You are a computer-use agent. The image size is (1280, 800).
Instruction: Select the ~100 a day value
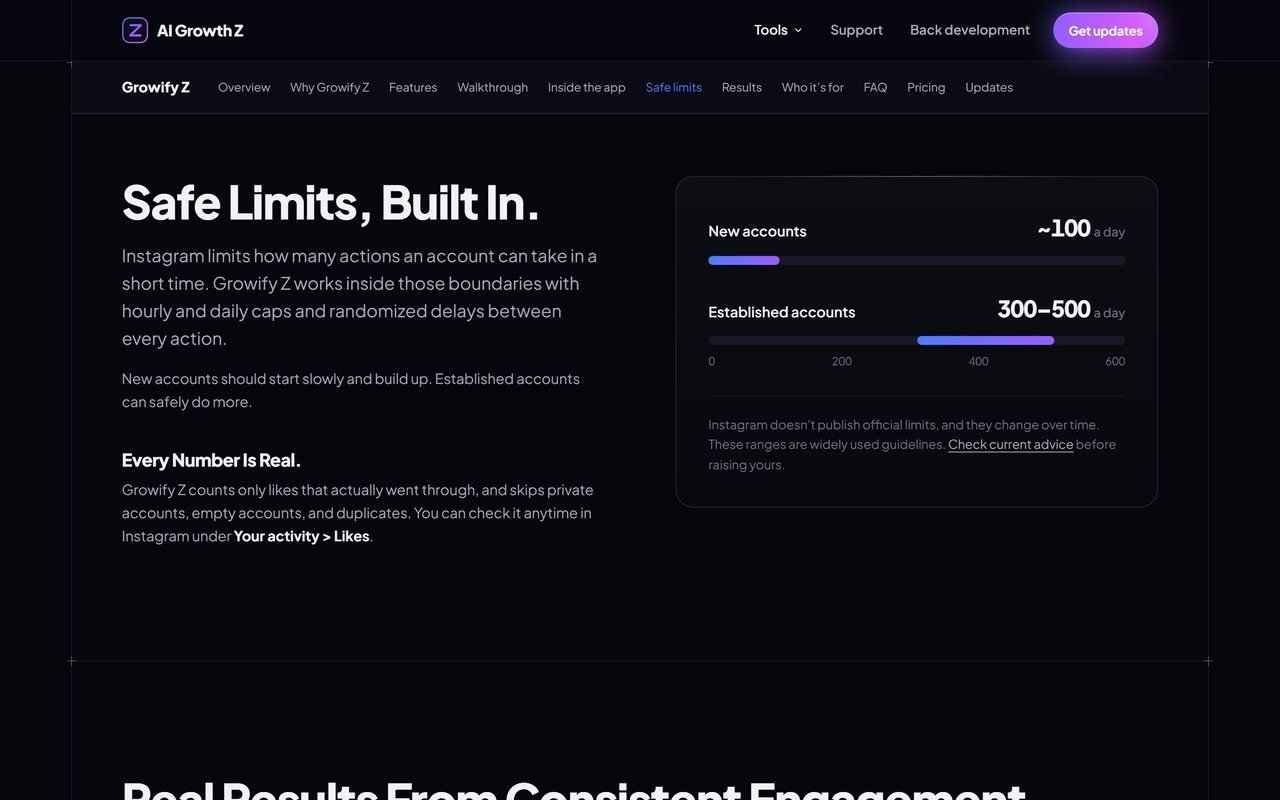pos(1081,229)
